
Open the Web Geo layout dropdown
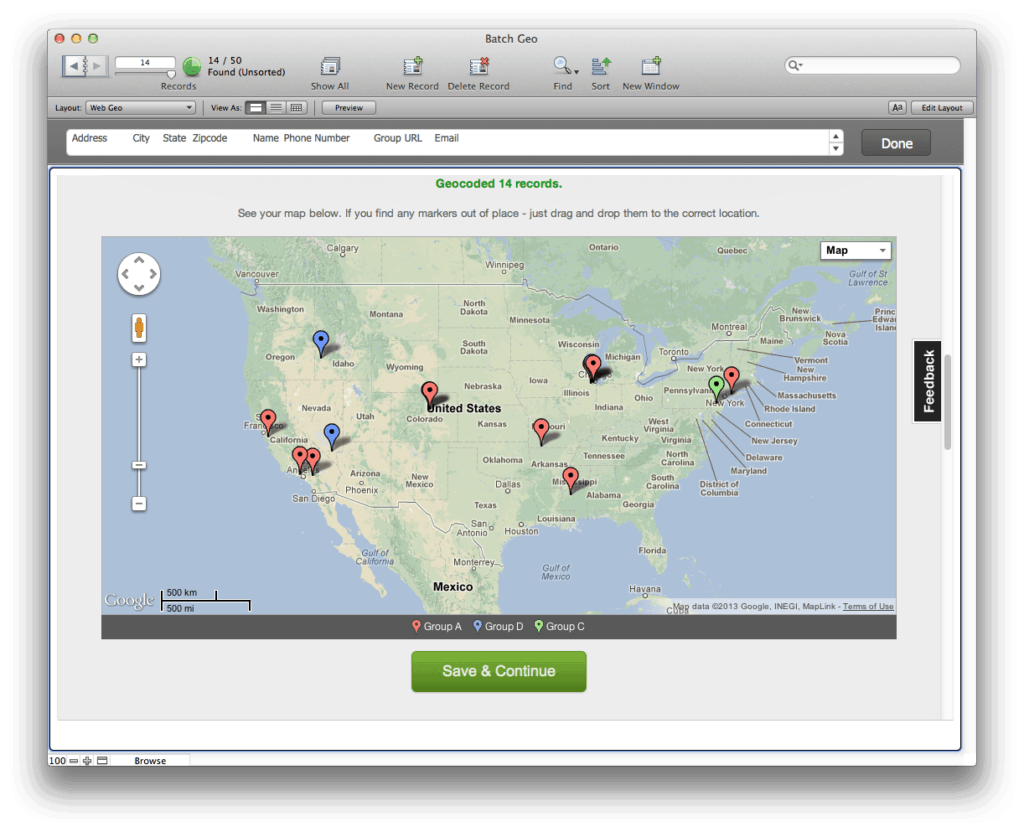click(x=140, y=107)
